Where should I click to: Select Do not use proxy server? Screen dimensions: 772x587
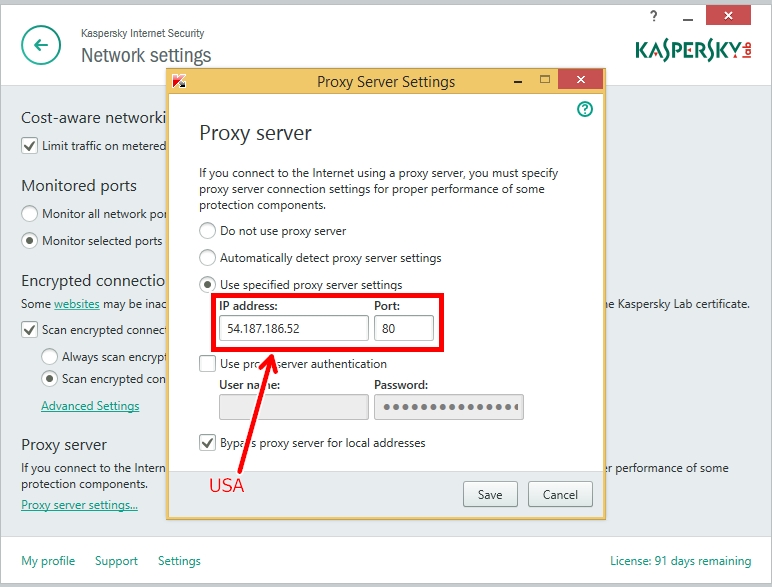207,230
